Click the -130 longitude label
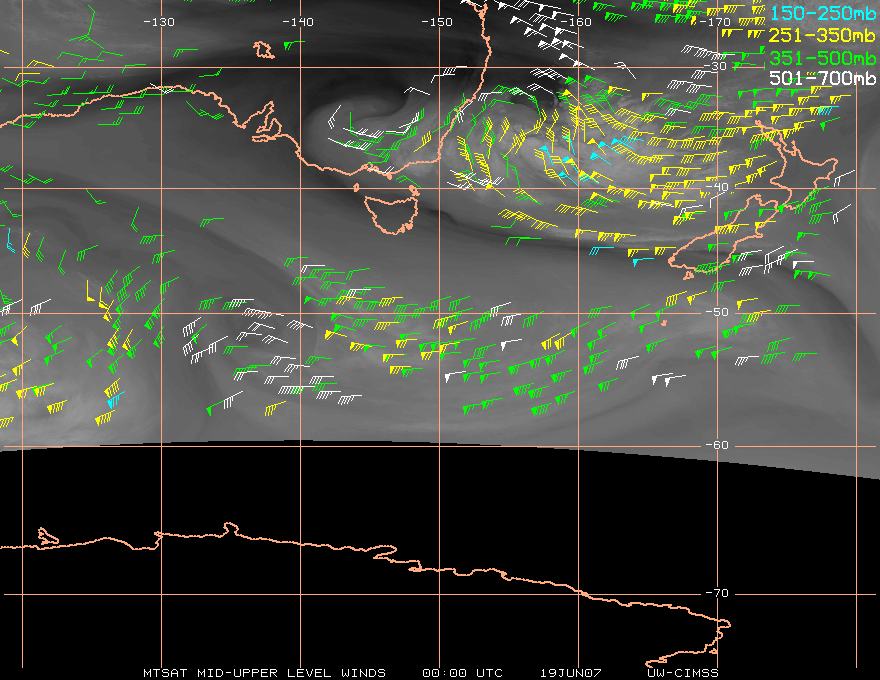 [159, 21]
